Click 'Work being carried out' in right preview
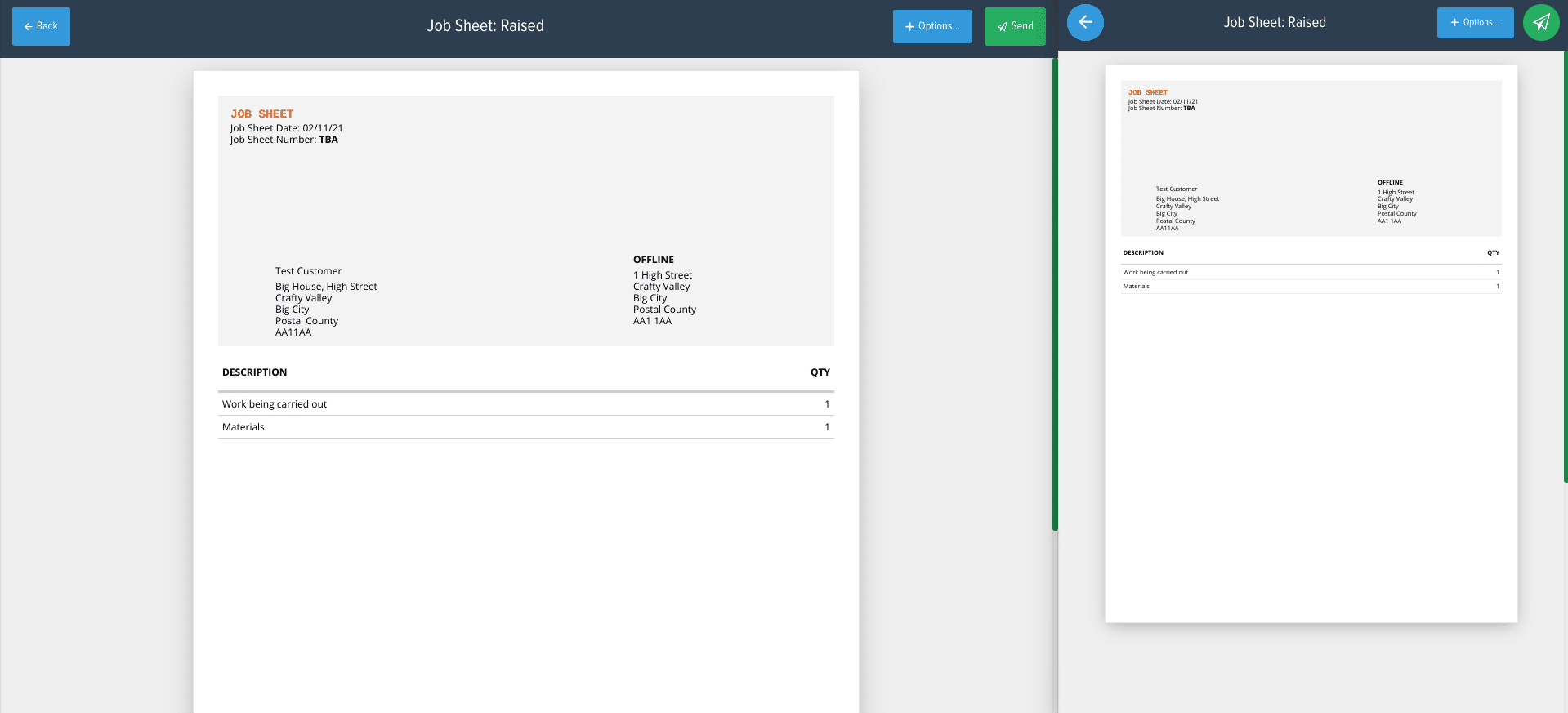 tap(1155, 272)
